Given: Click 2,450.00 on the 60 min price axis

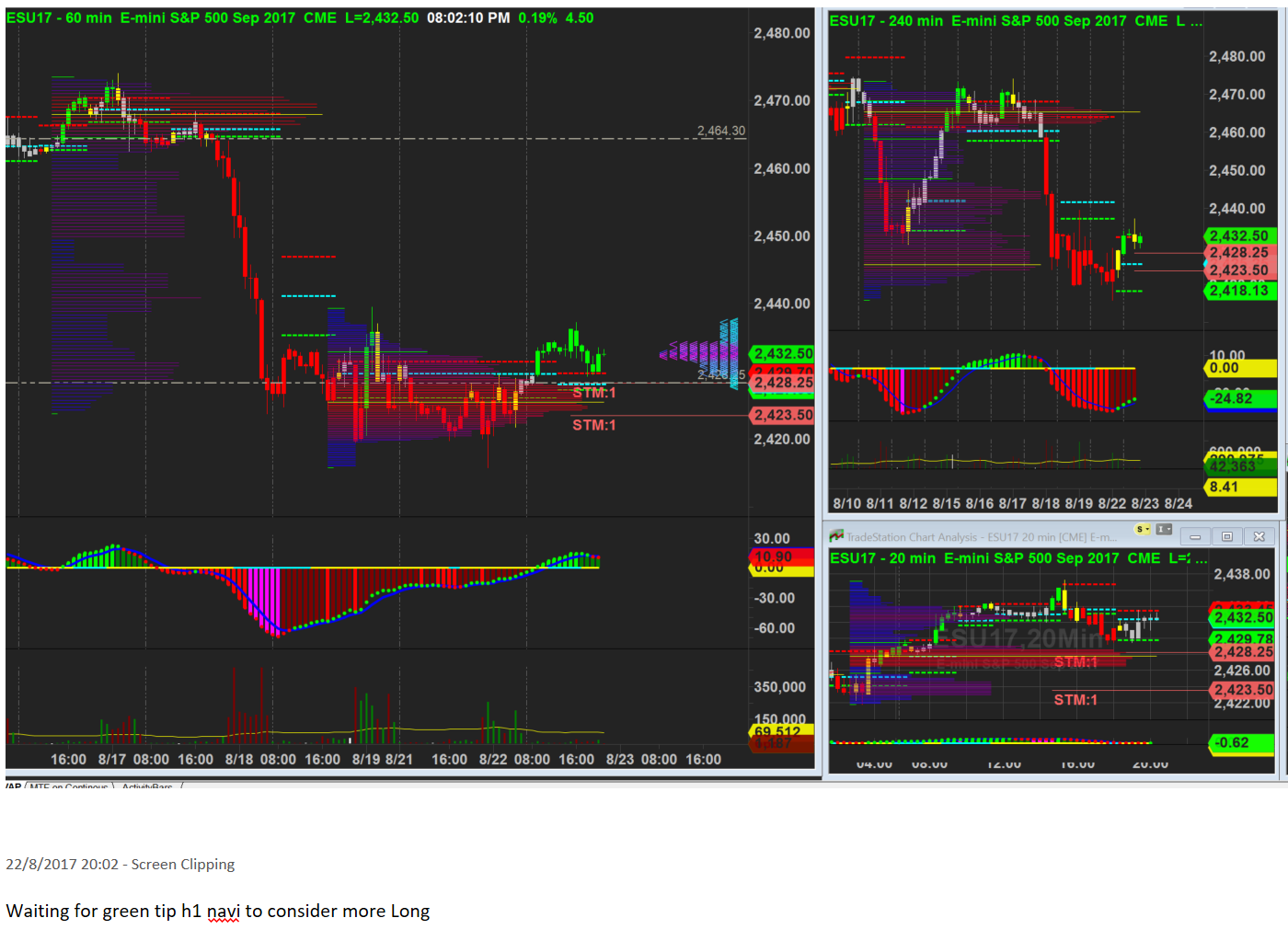Looking at the screenshot, I should tap(782, 236).
